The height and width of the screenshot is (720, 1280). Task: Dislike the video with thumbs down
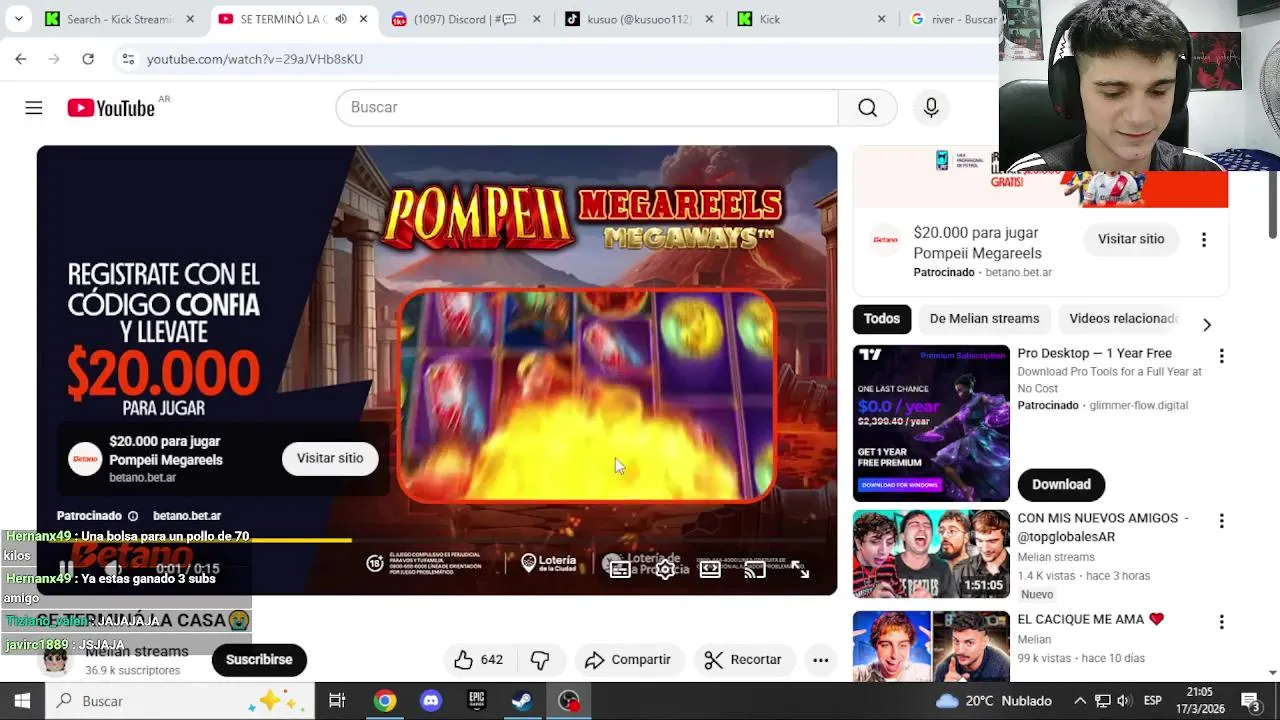click(540, 659)
